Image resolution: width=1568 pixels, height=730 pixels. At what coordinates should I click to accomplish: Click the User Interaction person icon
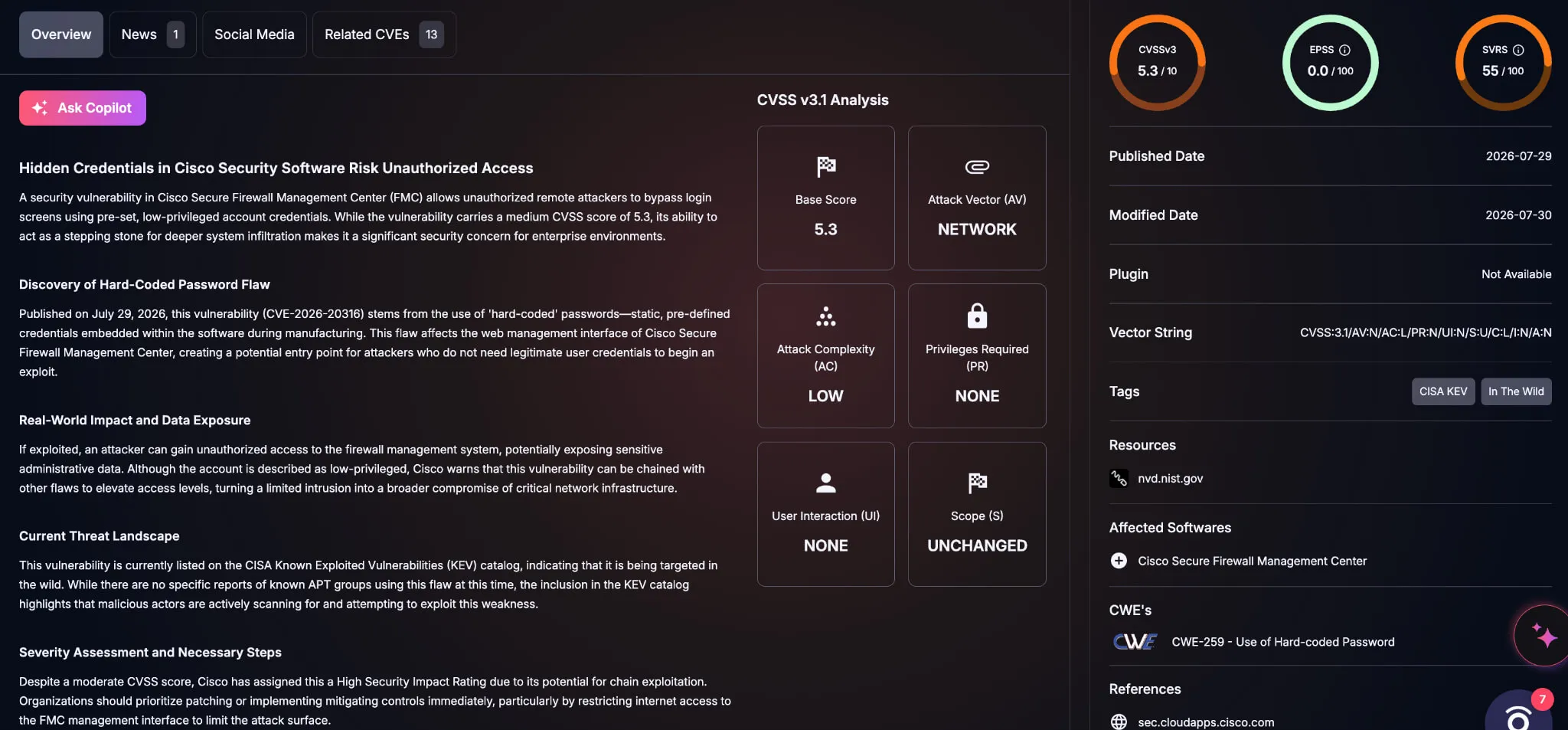pos(825,483)
